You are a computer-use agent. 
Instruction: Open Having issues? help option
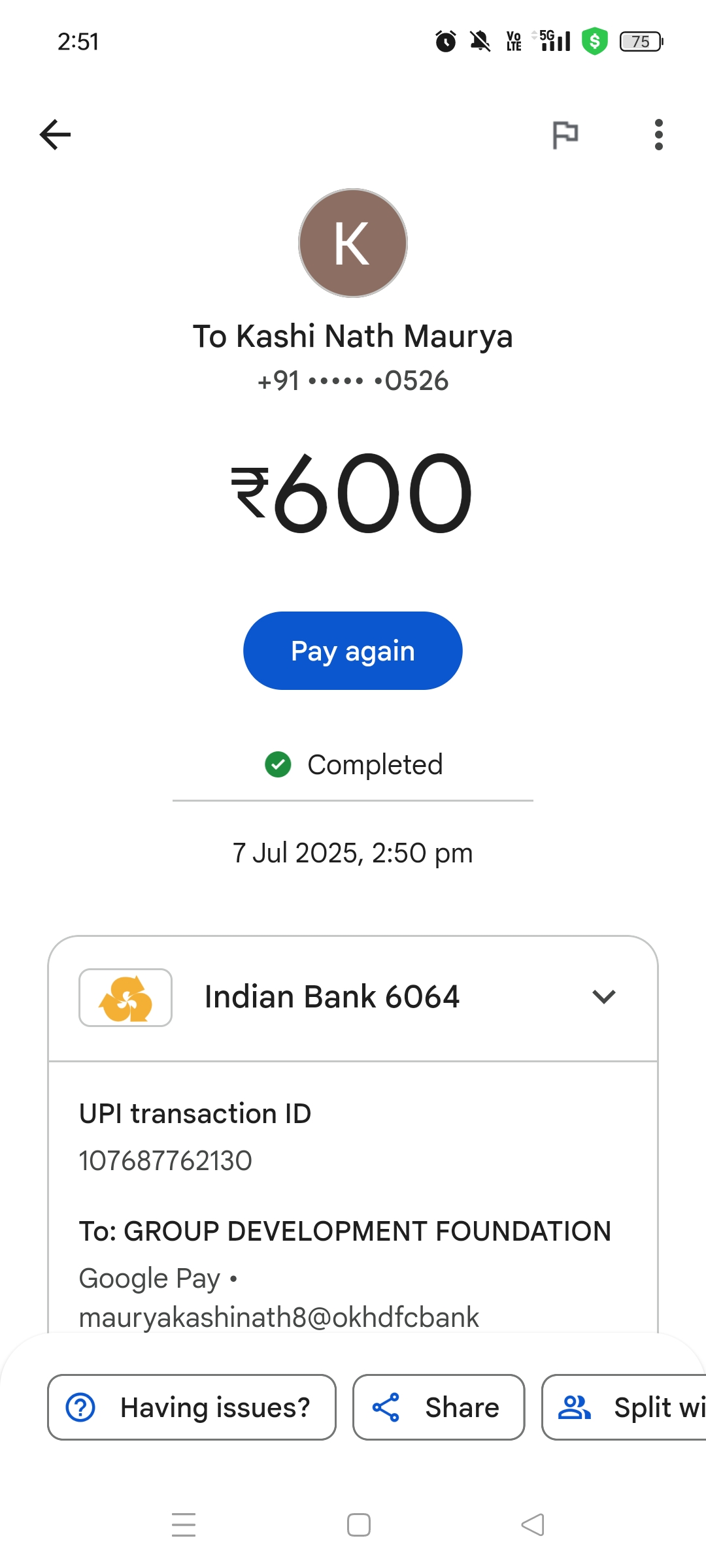[x=192, y=1407]
